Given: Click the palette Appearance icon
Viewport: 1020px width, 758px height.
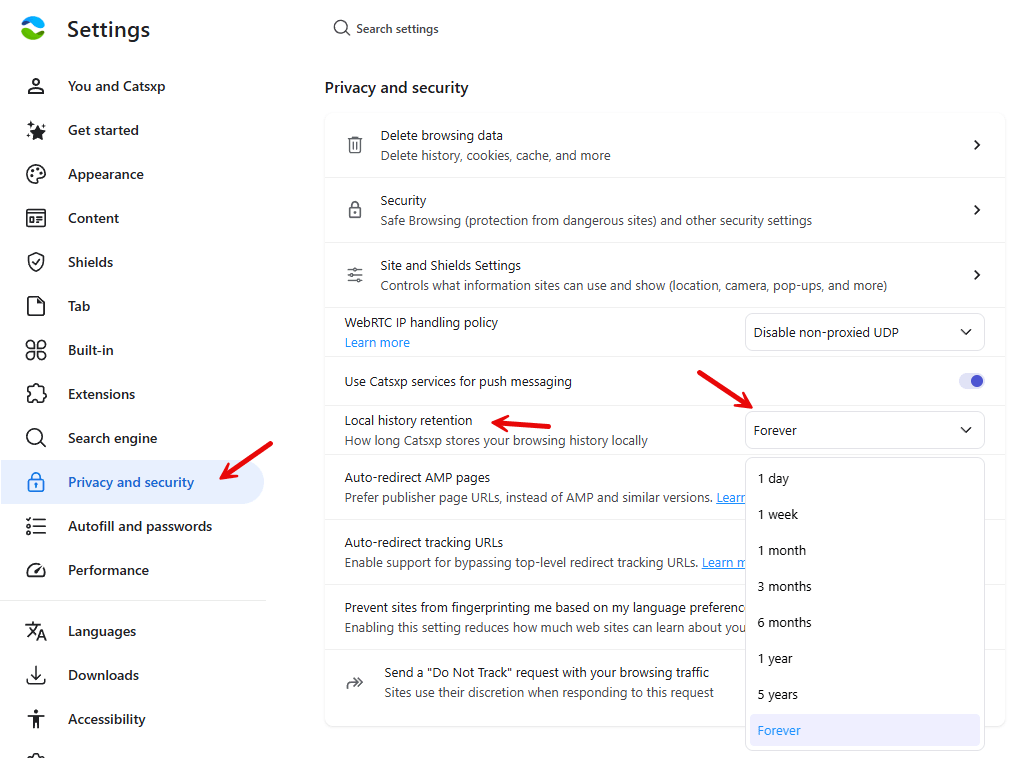Looking at the screenshot, I should point(36,174).
